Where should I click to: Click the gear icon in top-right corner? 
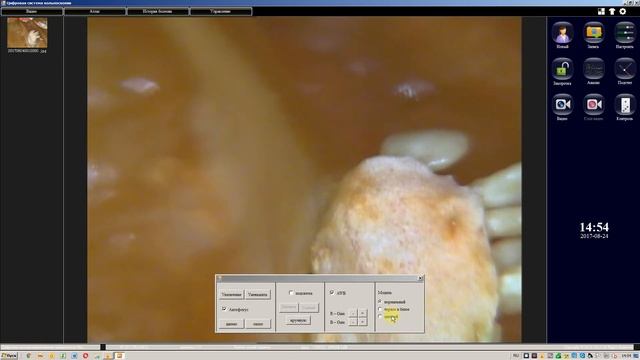pos(622,11)
